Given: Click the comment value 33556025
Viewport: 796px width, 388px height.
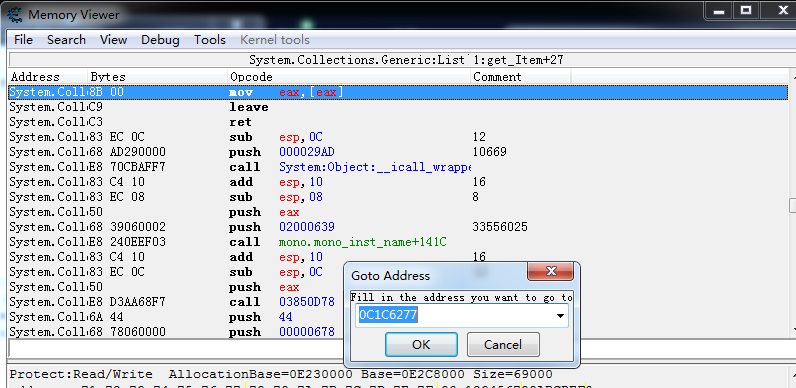Looking at the screenshot, I should click(500, 227).
